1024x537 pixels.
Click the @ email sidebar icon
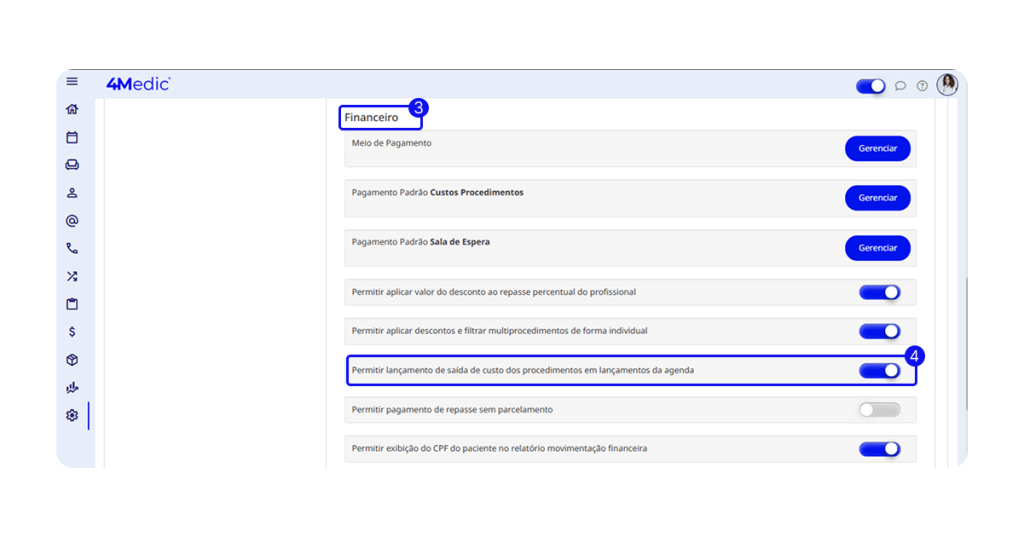click(x=72, y=221)
